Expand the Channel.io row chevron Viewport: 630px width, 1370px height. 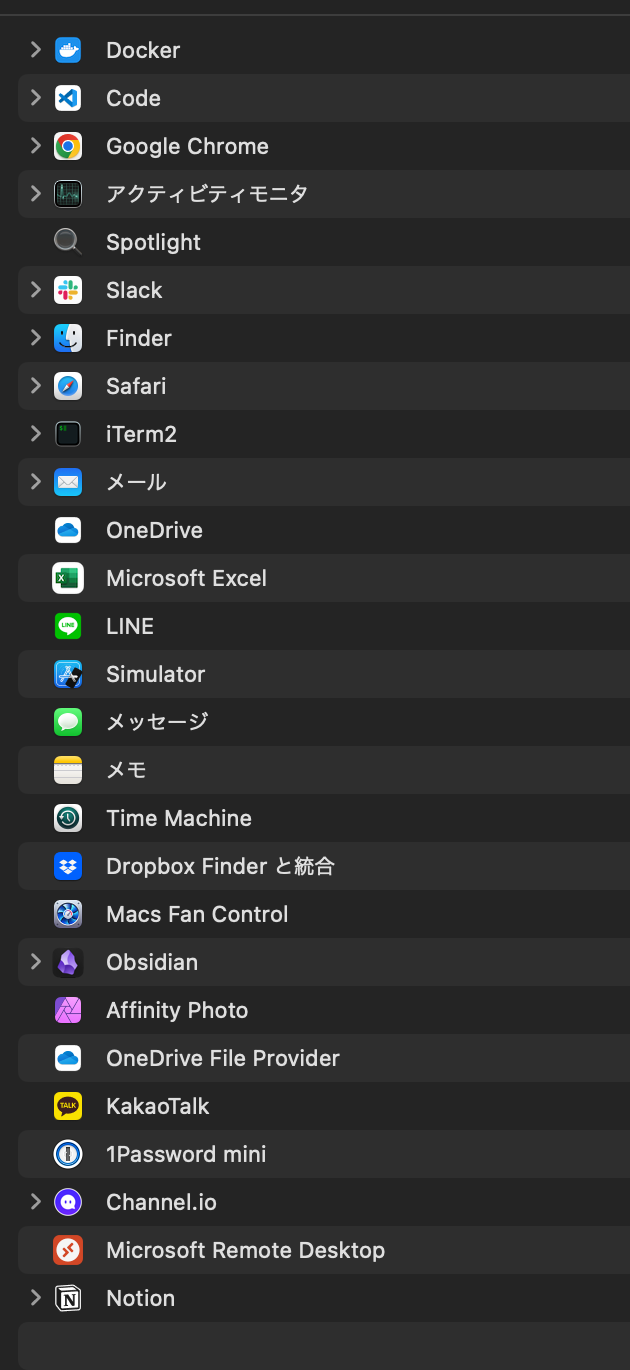click(x=35, y=1201)
